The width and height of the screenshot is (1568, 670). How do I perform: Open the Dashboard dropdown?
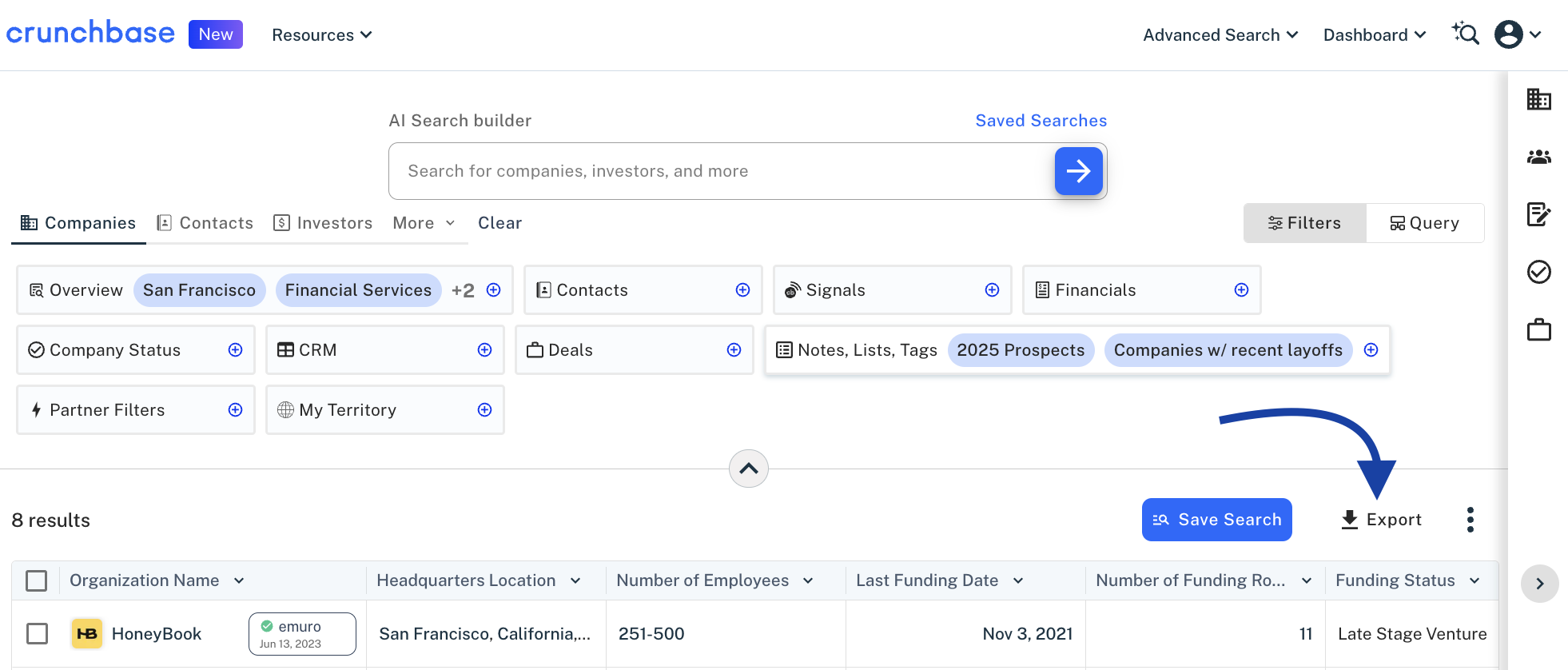(1375, 35)
